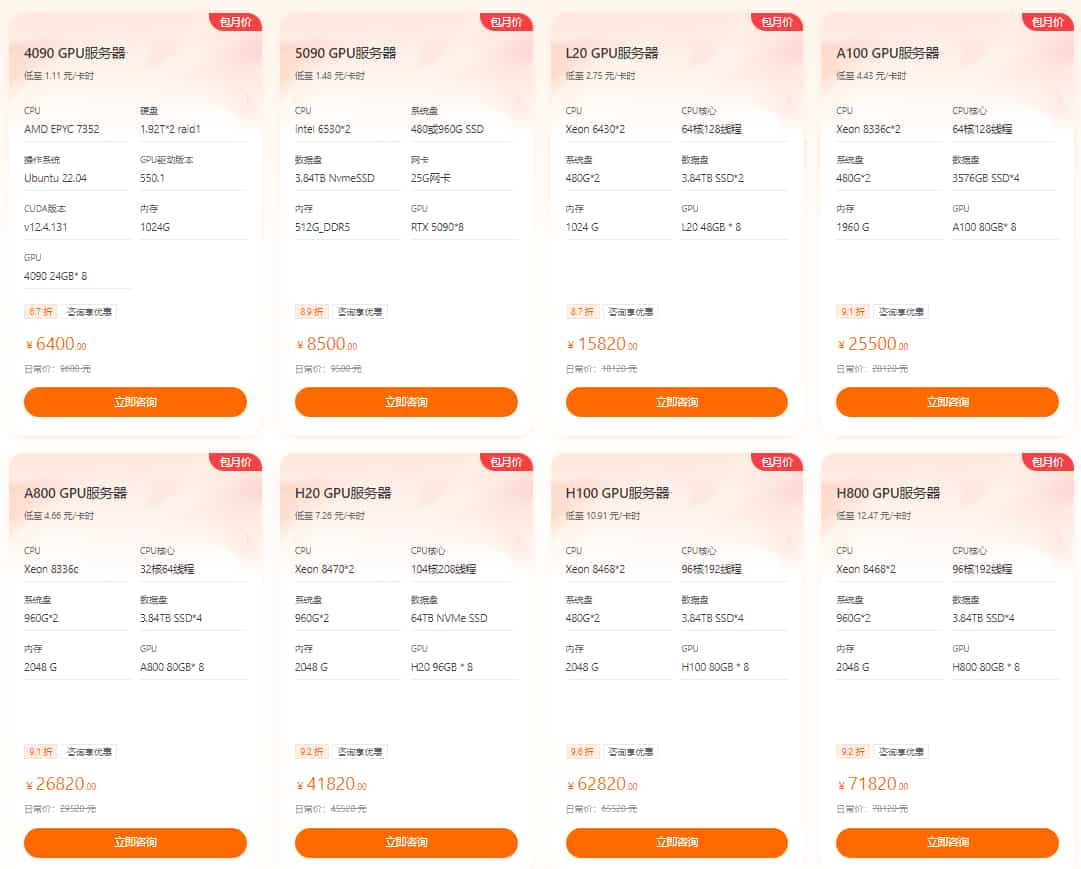Image resolution: width=1081 pixels, height=869 pixels.
Task: Select the A800 GPU服务器 heading
Action: pos(75,493)
